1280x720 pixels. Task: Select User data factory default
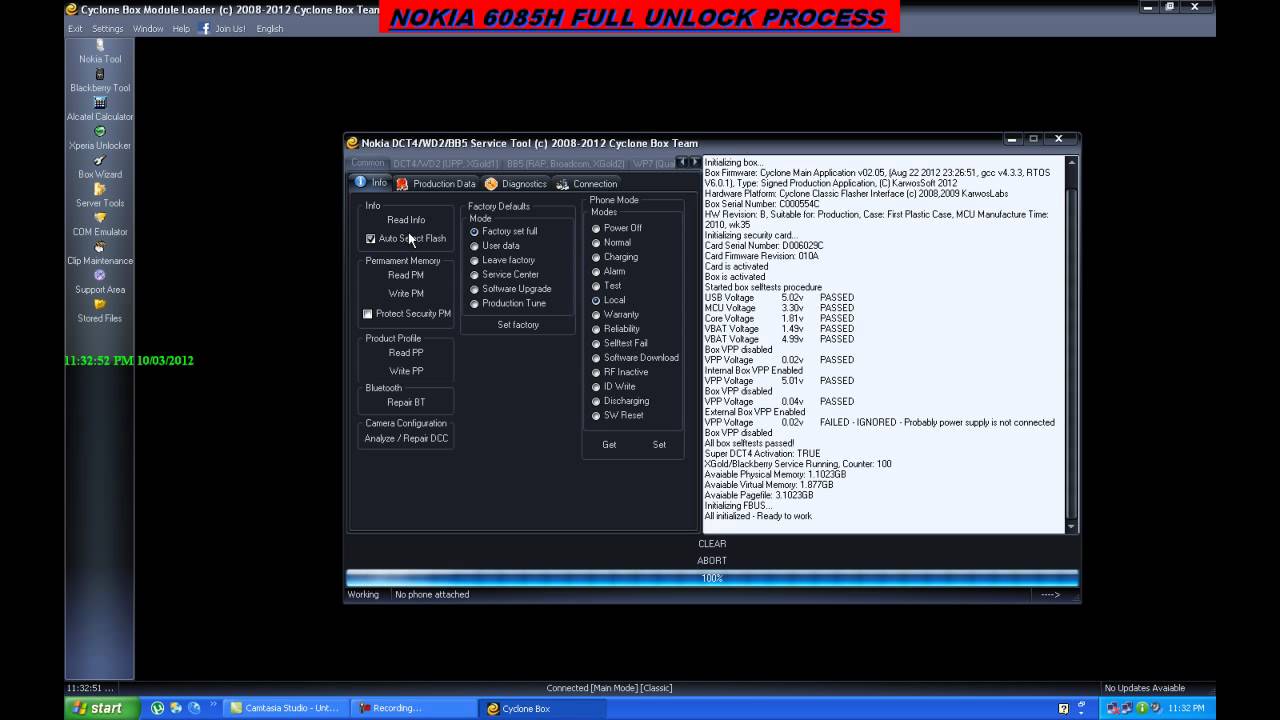tap(475, 246)
